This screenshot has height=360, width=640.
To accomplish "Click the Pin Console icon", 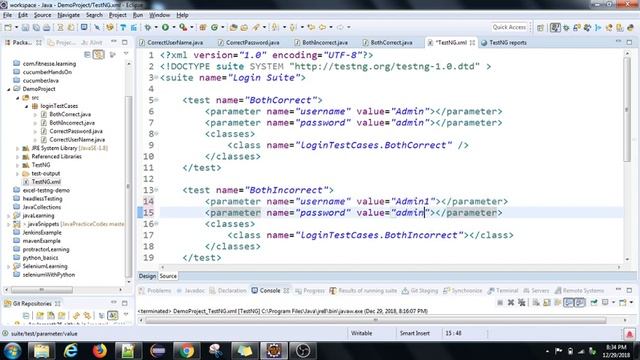I will click(594, 302).
